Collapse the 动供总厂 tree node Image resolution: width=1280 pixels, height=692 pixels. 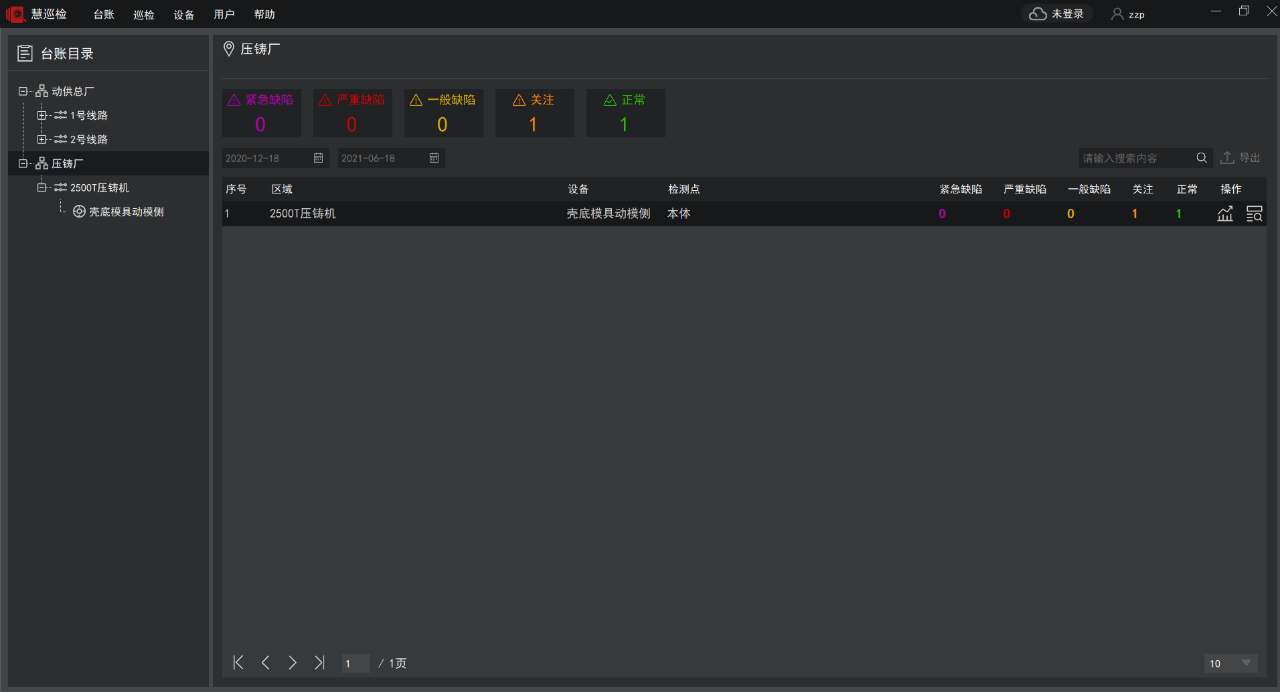(24, 92)
